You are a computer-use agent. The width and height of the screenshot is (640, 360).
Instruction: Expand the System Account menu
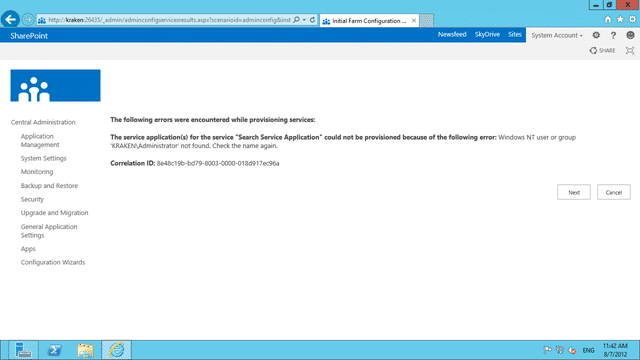click(x=557, y=36)
